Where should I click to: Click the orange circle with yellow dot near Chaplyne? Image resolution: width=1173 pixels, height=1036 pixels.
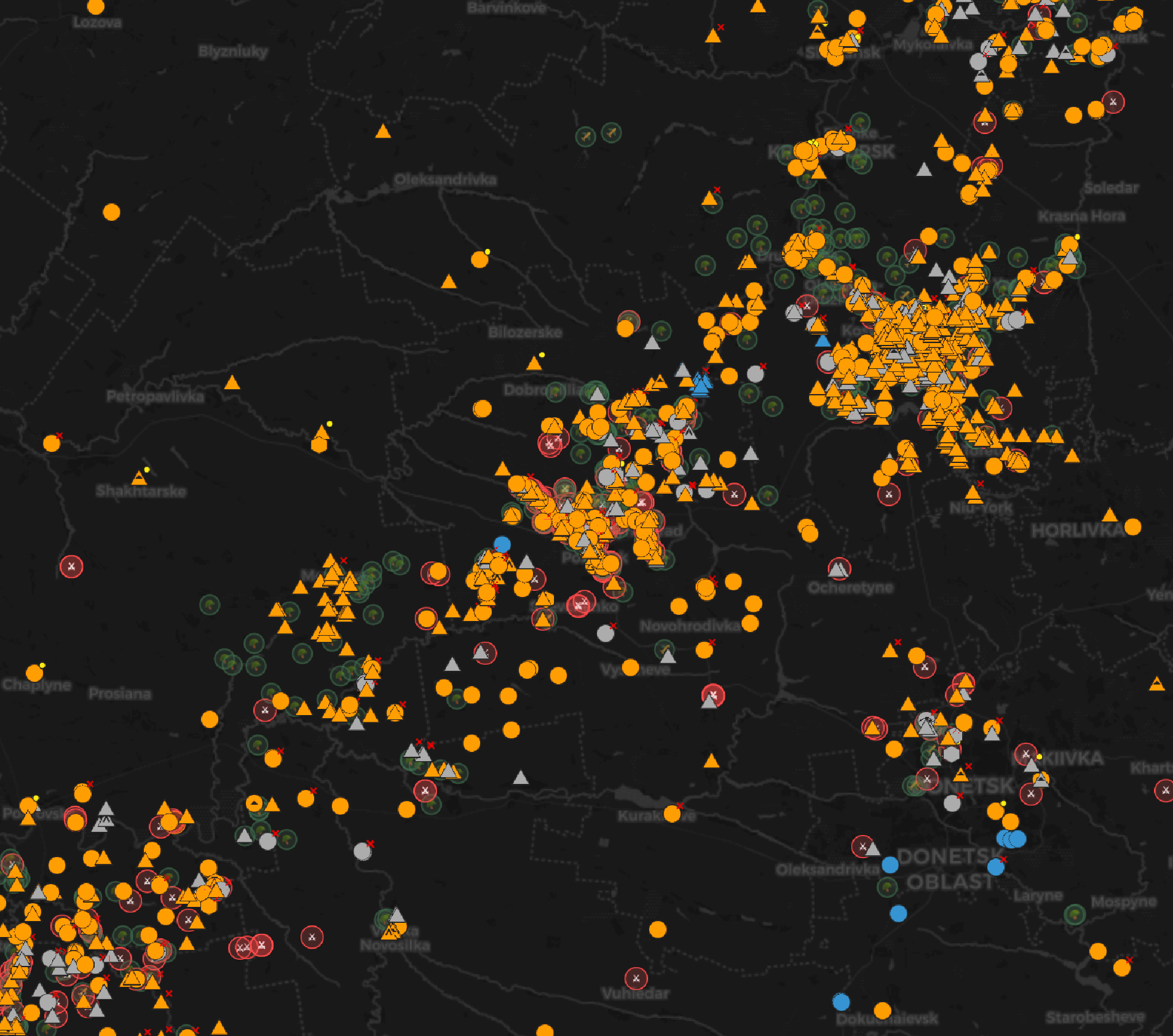(x=34, y=673)
